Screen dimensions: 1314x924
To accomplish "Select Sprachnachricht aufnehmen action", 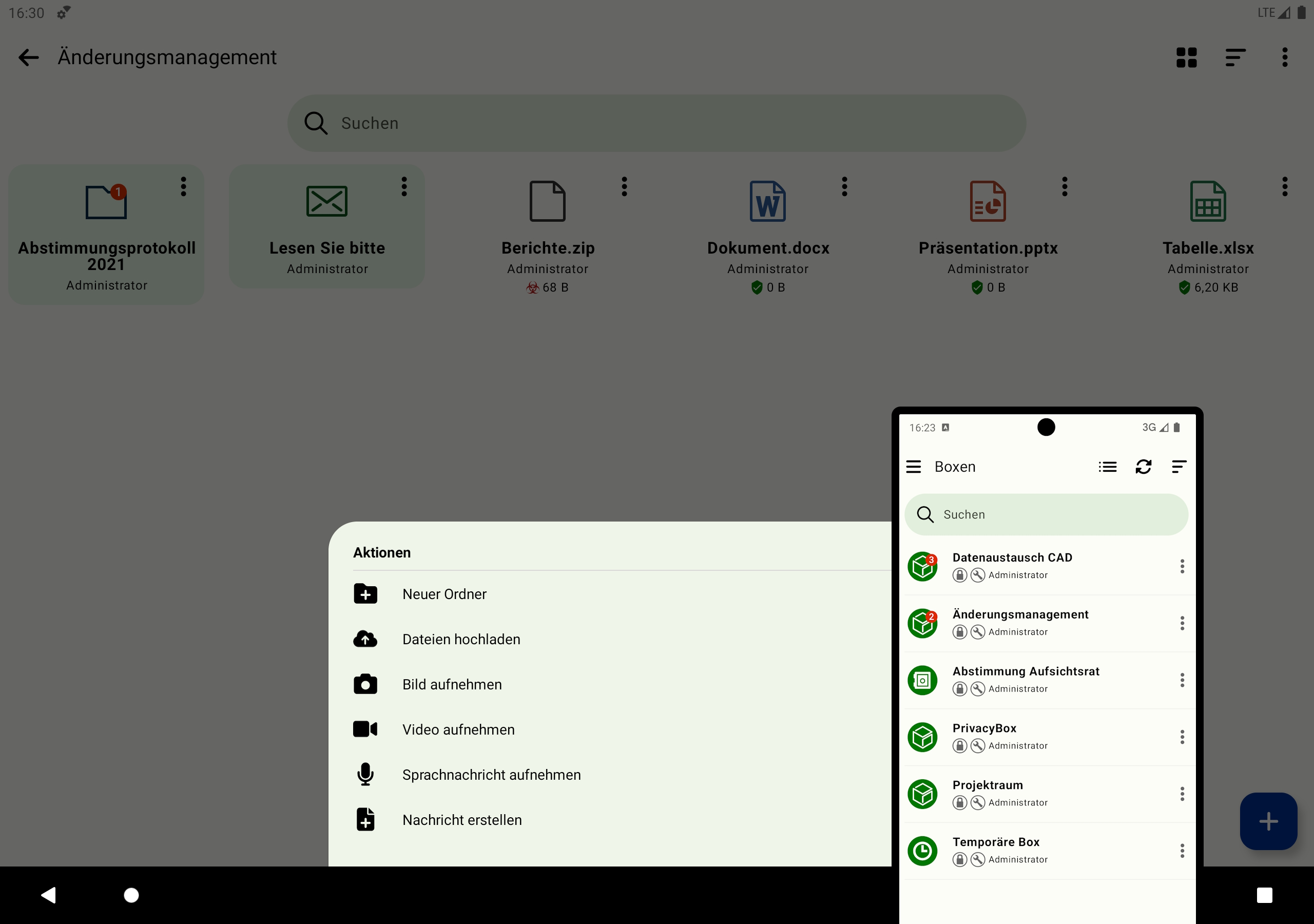I will tap(610, 775).
